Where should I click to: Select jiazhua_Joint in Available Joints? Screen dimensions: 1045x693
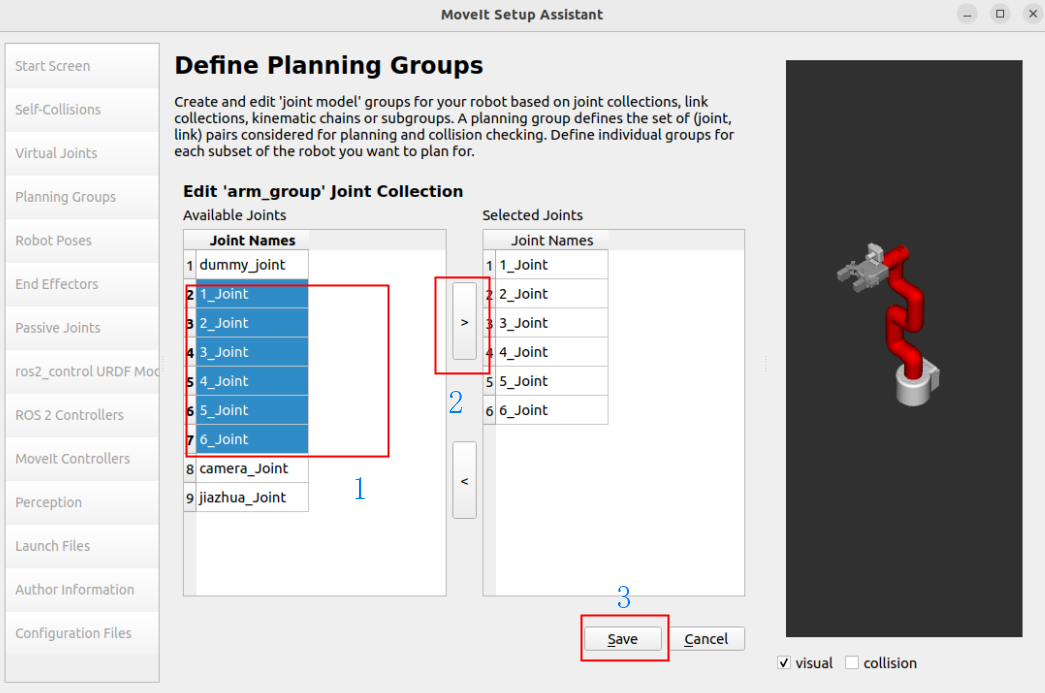[x=252, y=498]
